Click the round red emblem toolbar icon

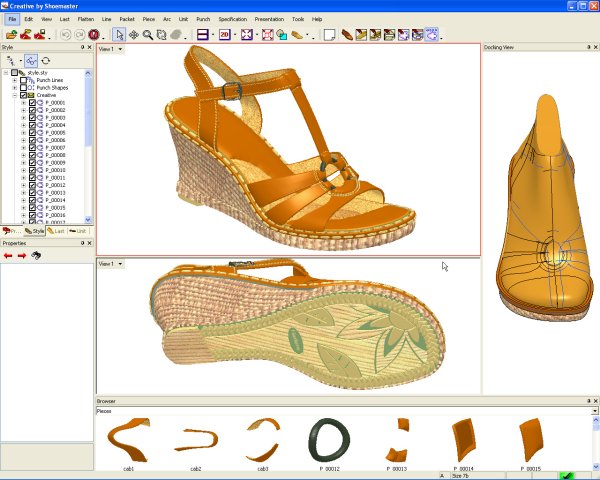point(94,35)
